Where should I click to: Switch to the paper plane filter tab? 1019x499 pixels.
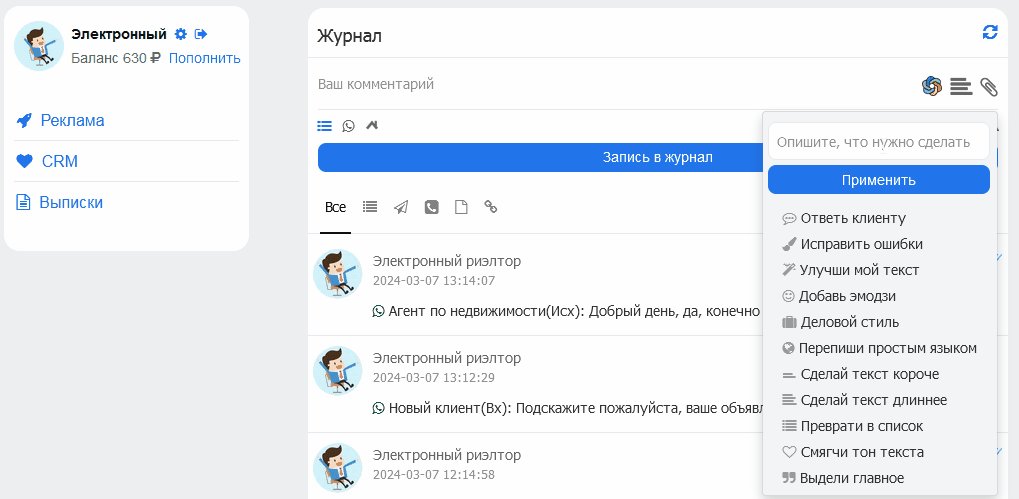click(401, 207)
